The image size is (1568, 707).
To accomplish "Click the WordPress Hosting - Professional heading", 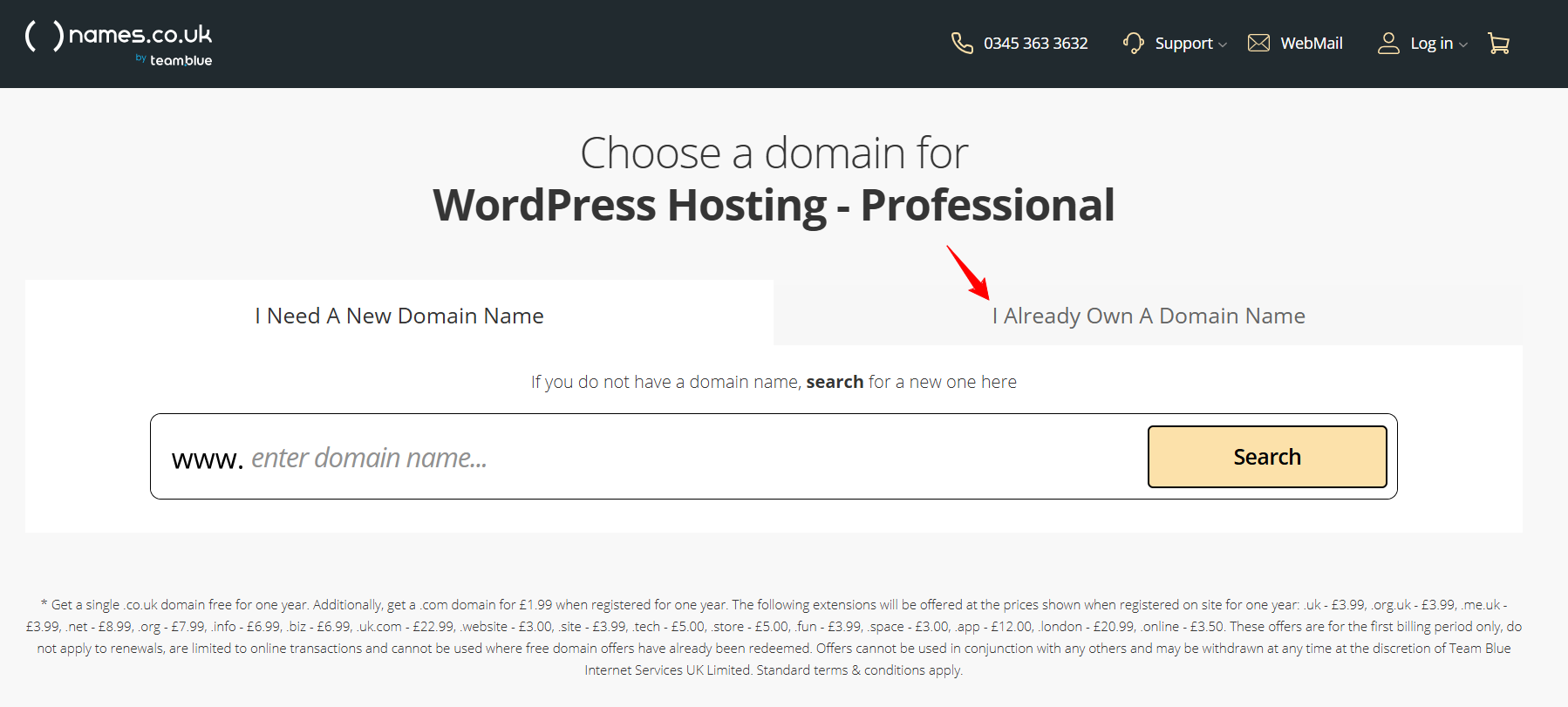I will tap(774, 206).
